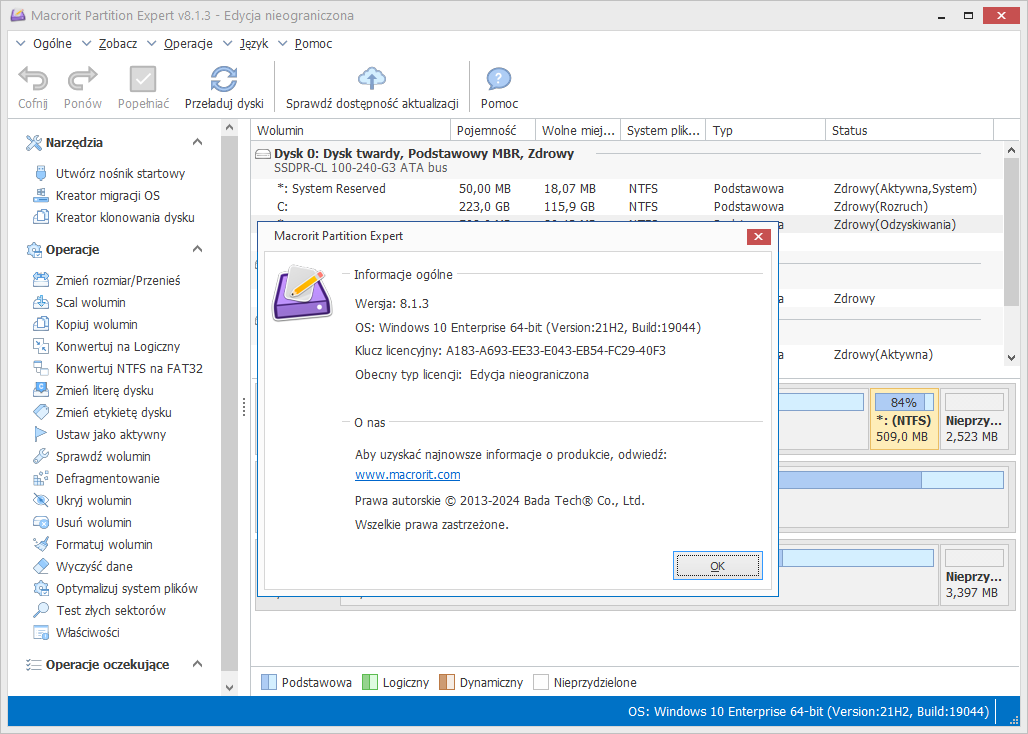Click Kreator migracji OS icon
The height and width of the screenshot is (734, 1028).
(41, 195)
